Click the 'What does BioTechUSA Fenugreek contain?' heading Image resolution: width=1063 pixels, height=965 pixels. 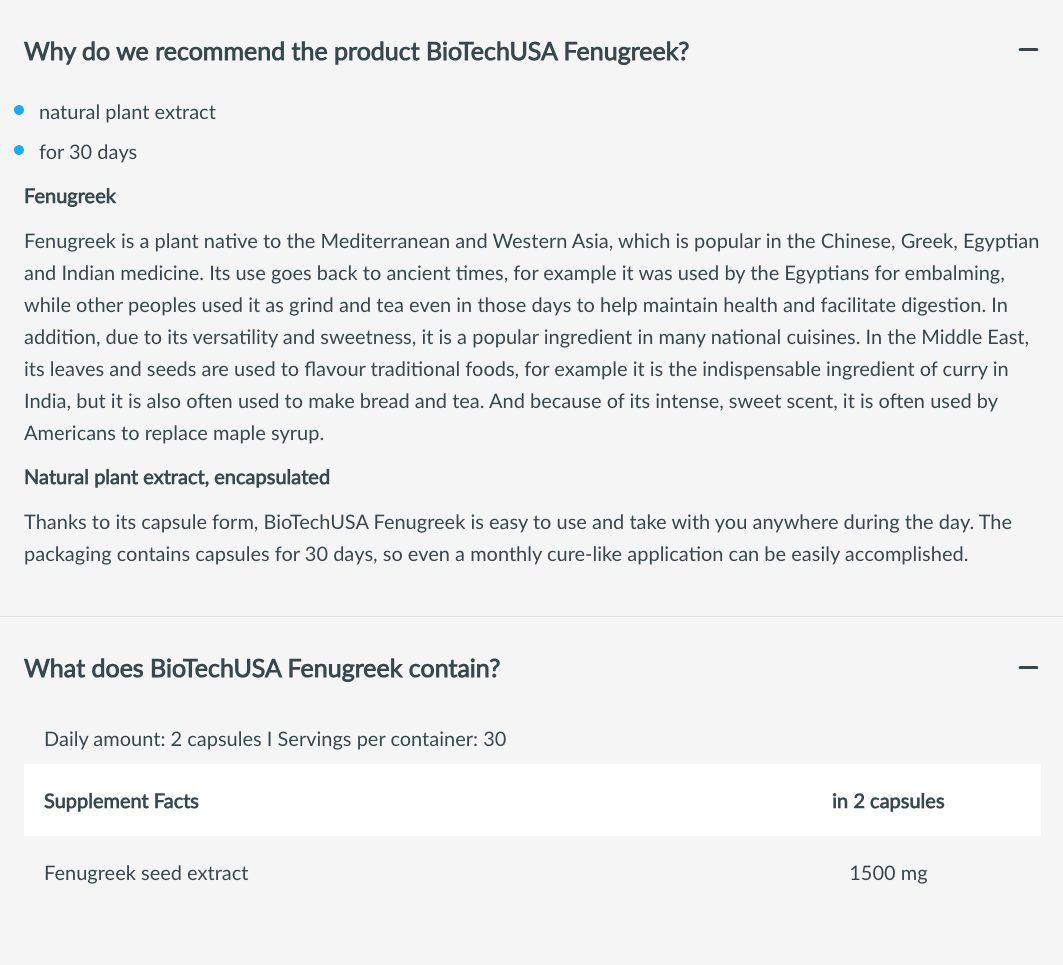262,669
